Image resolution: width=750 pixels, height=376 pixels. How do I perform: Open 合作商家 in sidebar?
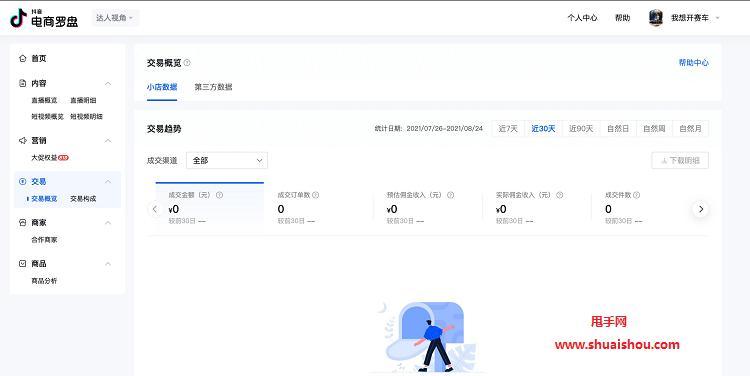tap(44, 240)
